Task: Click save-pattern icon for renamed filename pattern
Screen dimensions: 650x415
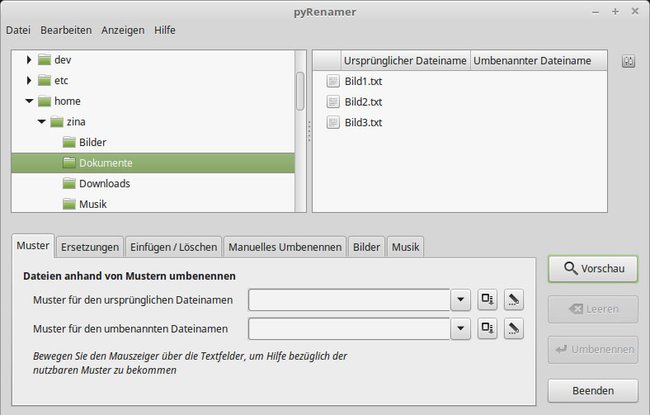Action: click(x=487, y=328)
